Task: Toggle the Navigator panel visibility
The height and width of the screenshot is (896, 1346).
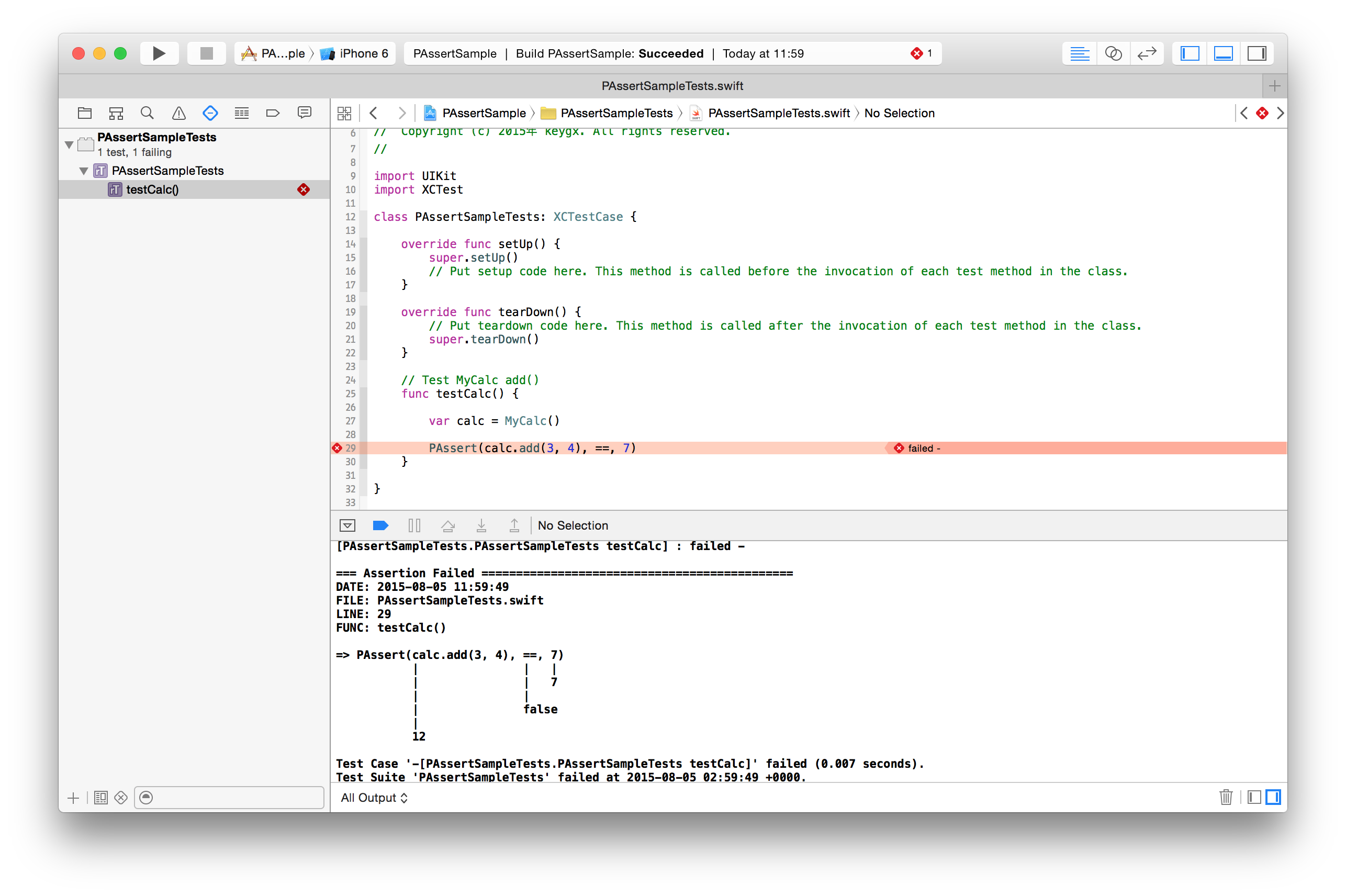Action: pos(1190,54)
